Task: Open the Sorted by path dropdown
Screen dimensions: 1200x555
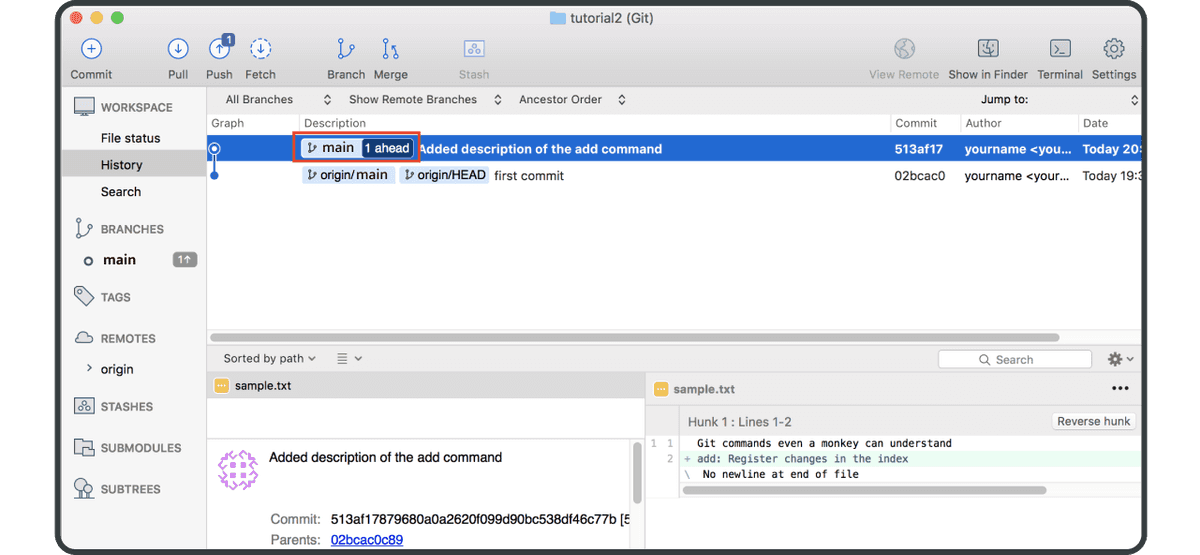Action: pos(269,358)
